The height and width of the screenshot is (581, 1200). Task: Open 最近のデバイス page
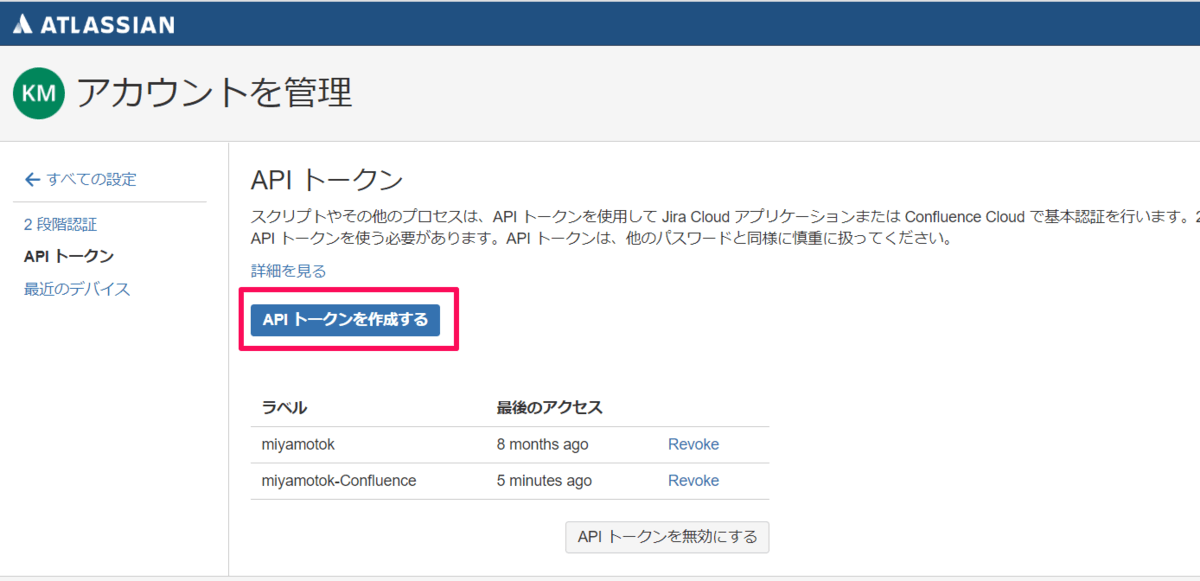[x=77, y=289]
